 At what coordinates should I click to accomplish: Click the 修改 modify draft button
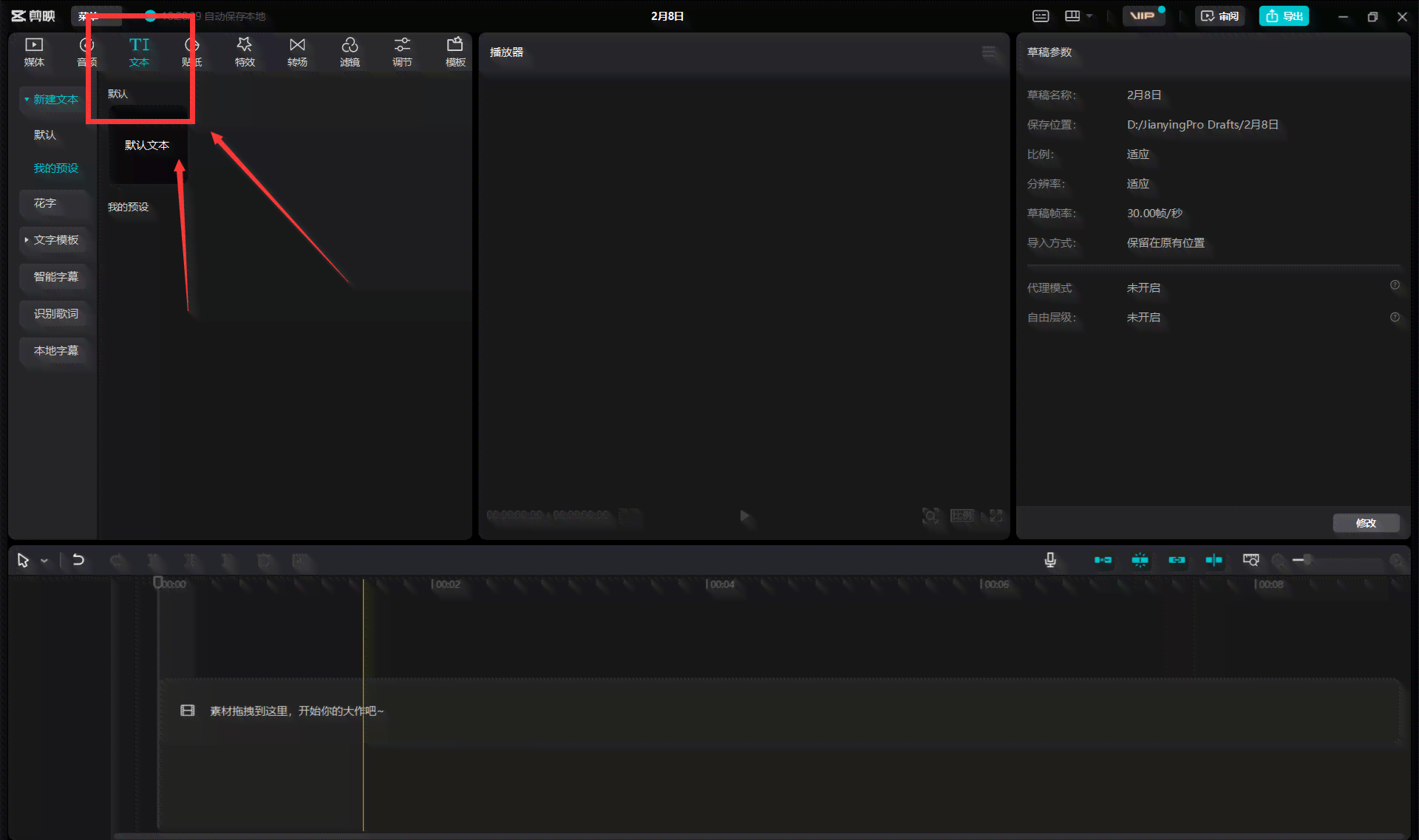tap(1366, 523)
